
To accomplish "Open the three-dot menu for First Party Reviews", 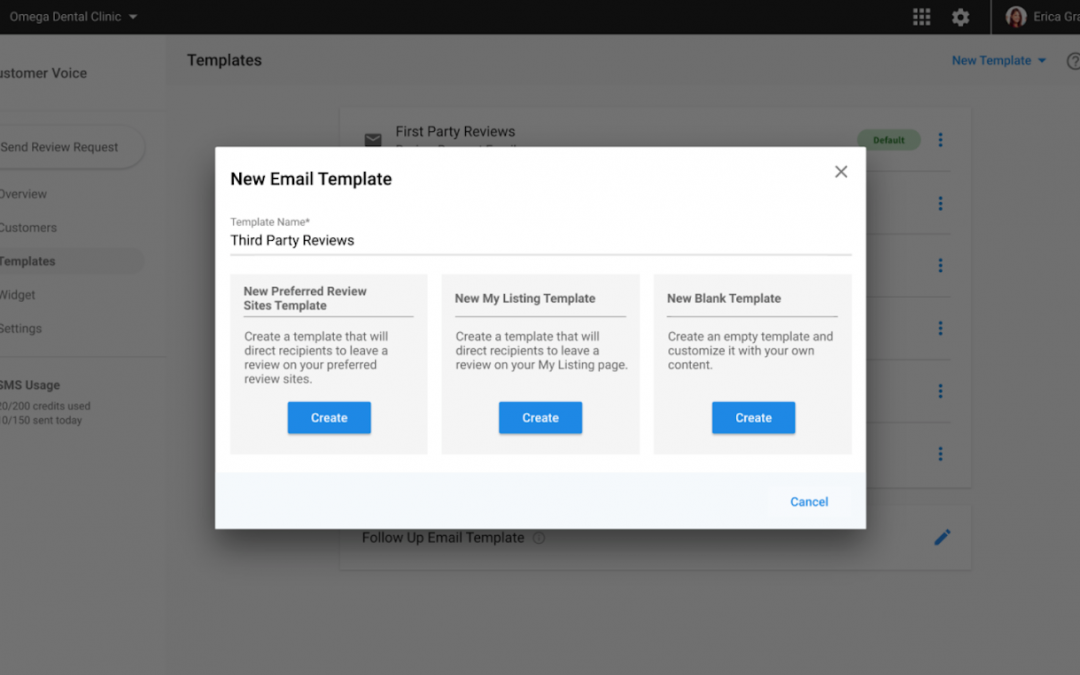I will coord(940,140).
